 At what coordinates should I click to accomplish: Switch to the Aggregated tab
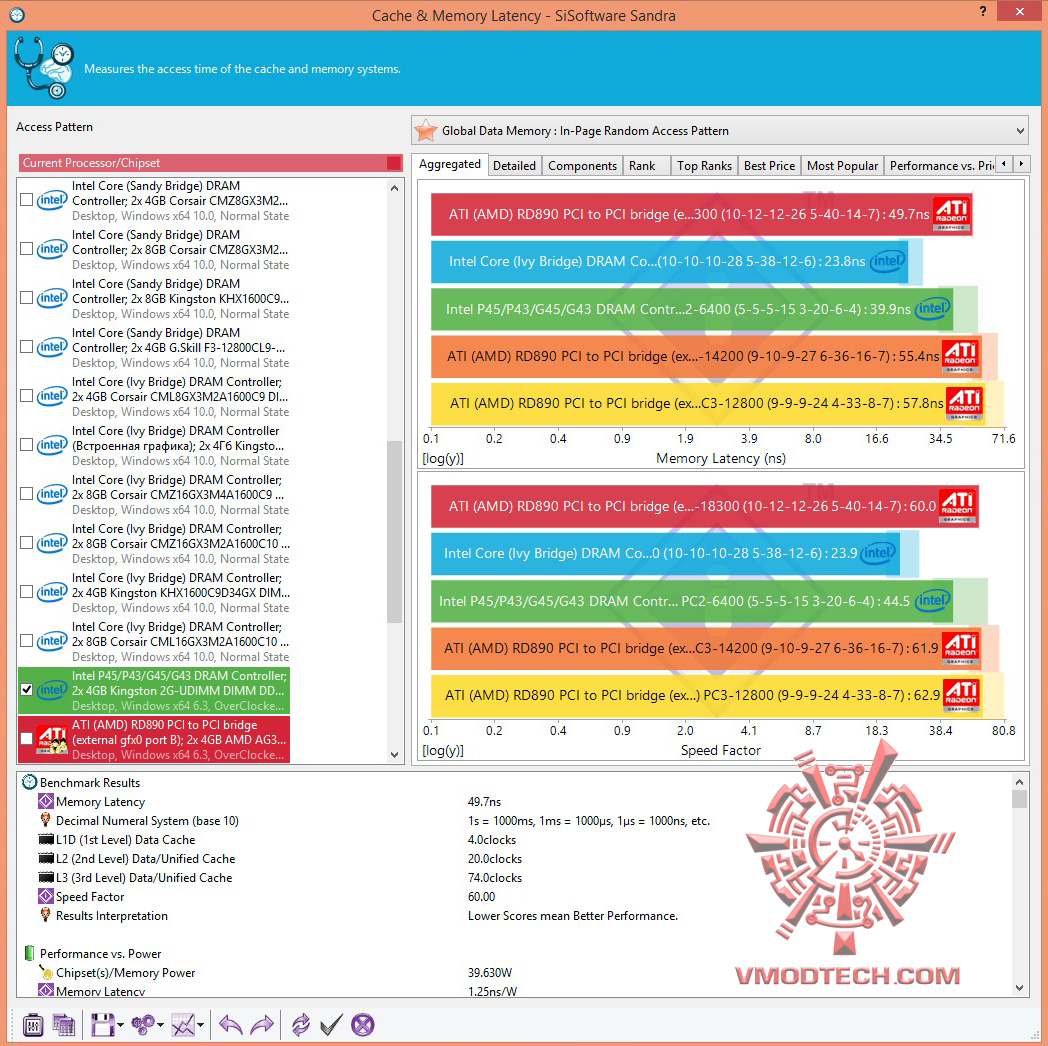(449, 164)
